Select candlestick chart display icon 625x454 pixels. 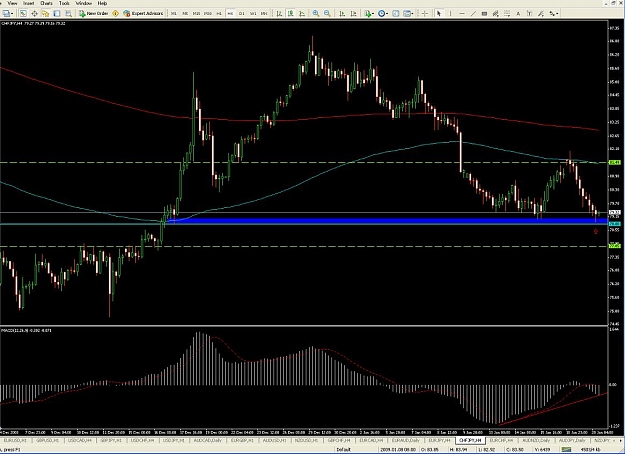291,14
